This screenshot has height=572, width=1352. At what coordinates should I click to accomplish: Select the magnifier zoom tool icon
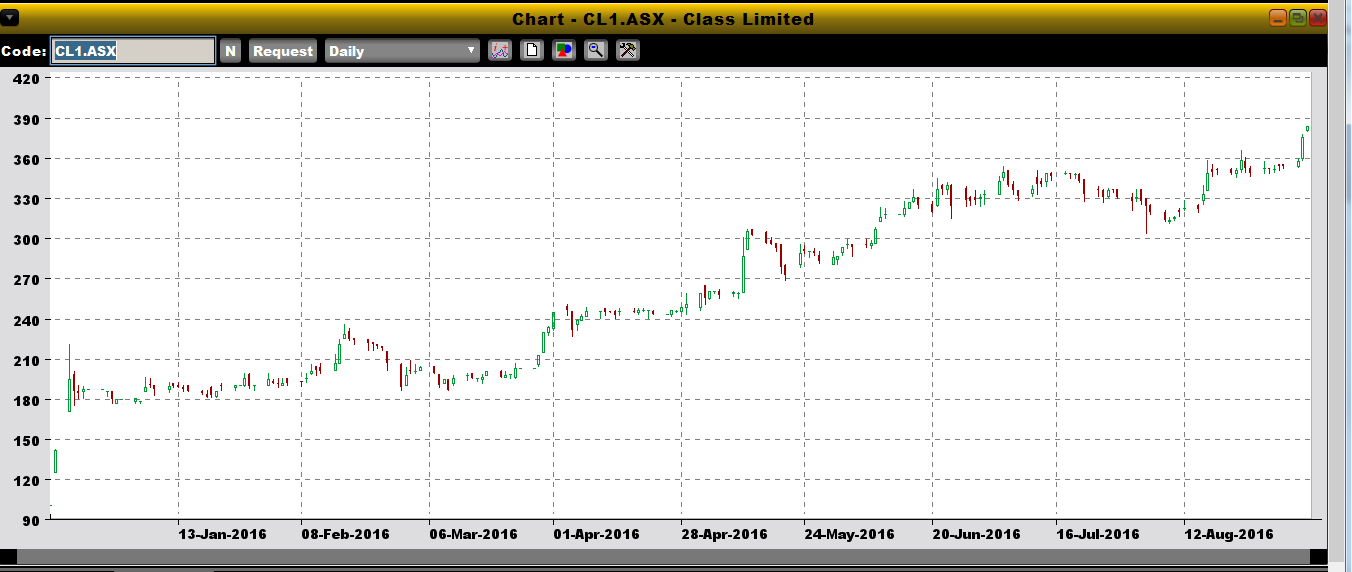click(x=596, y=50)
